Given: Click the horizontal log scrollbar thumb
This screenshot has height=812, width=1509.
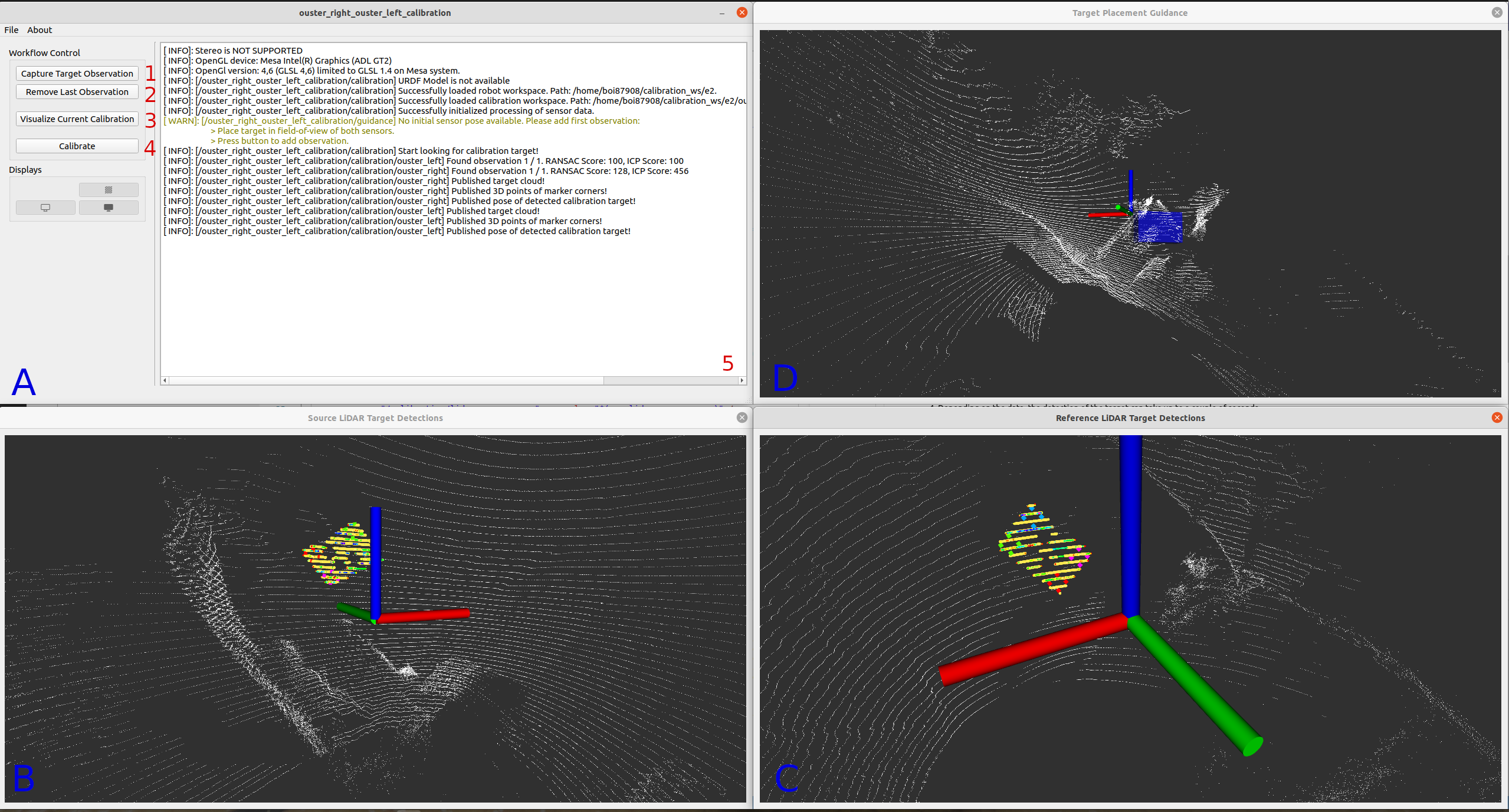Looking at the screenshot, I should click(x=386, y=381).
